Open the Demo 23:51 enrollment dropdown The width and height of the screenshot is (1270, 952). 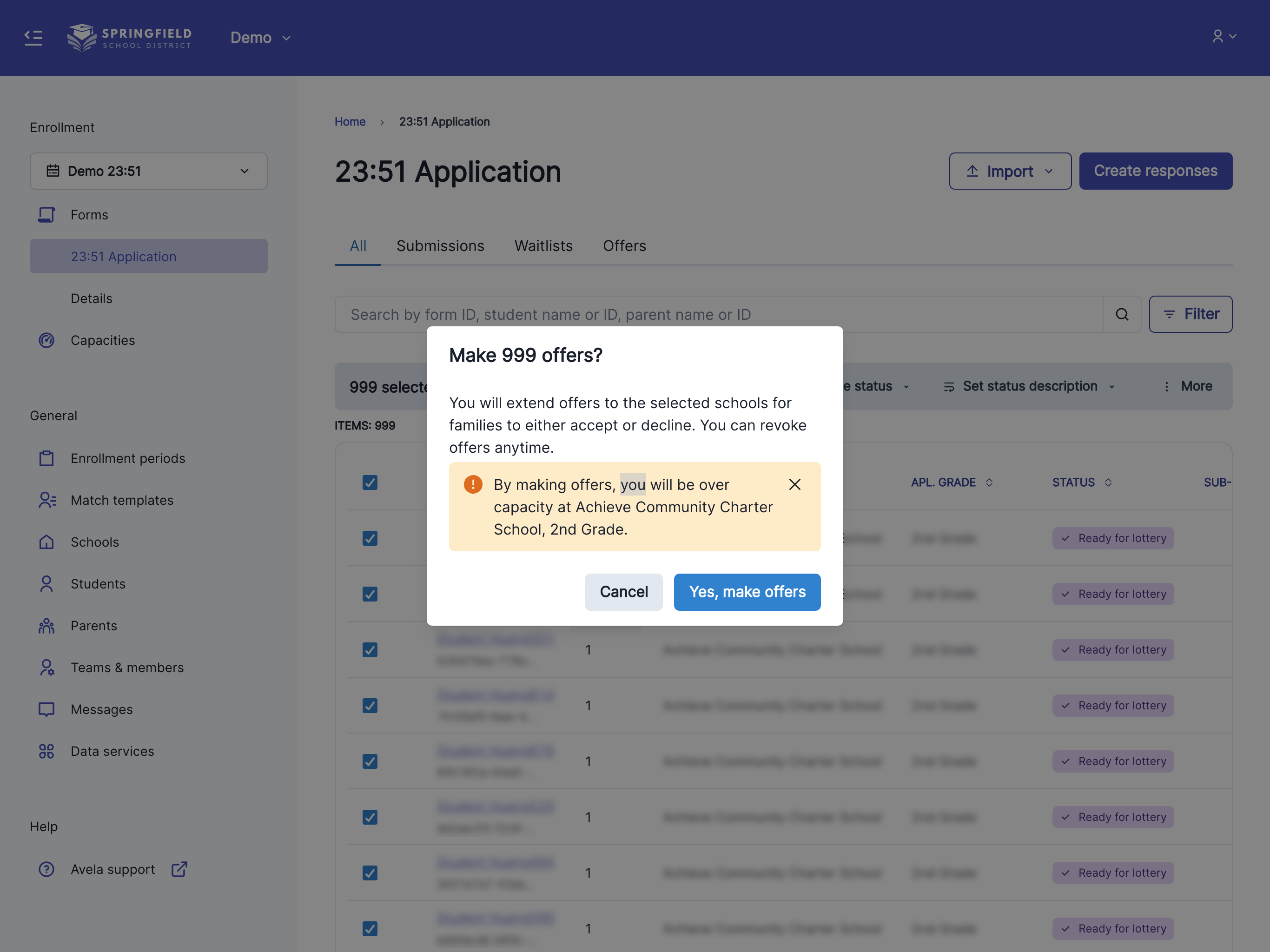pos(149,171)
